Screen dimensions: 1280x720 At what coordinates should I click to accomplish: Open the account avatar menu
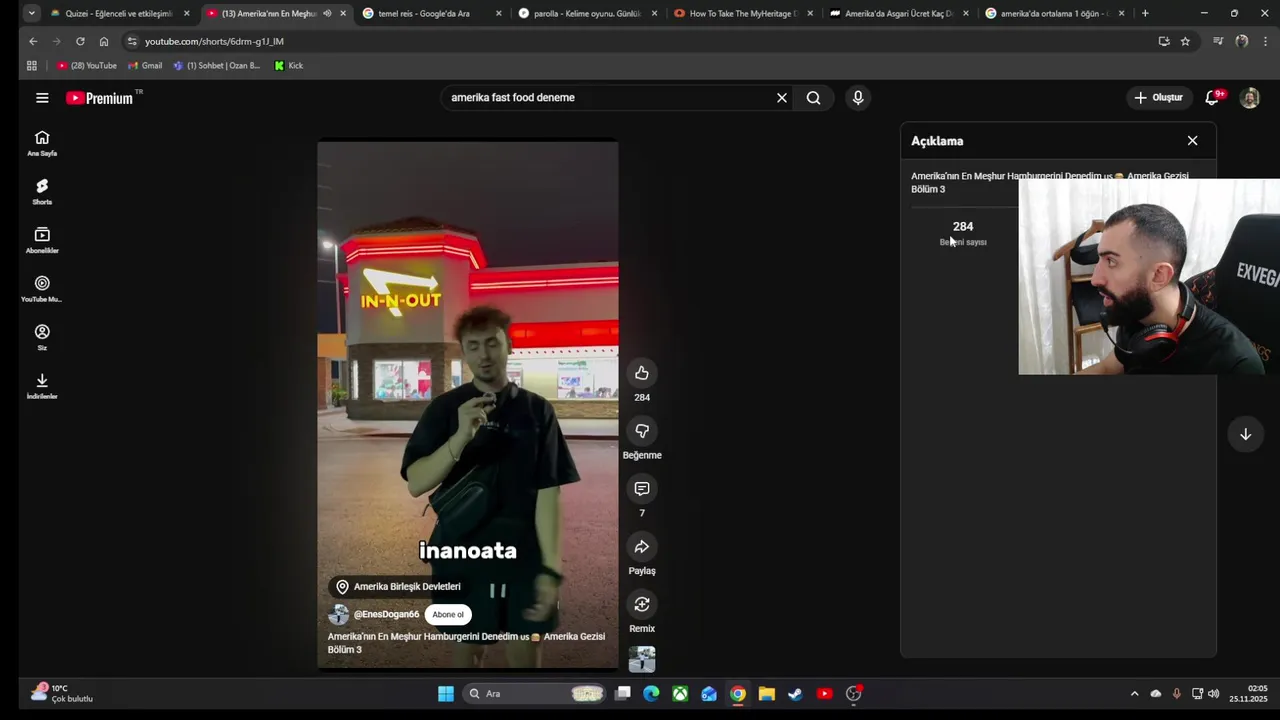point(1249,98)
